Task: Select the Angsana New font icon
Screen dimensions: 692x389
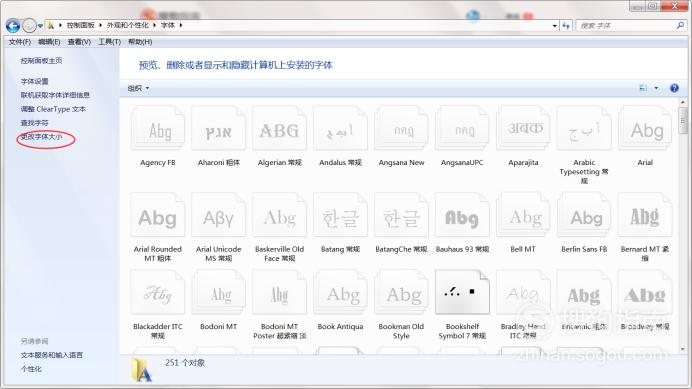Action: point(401,128)
